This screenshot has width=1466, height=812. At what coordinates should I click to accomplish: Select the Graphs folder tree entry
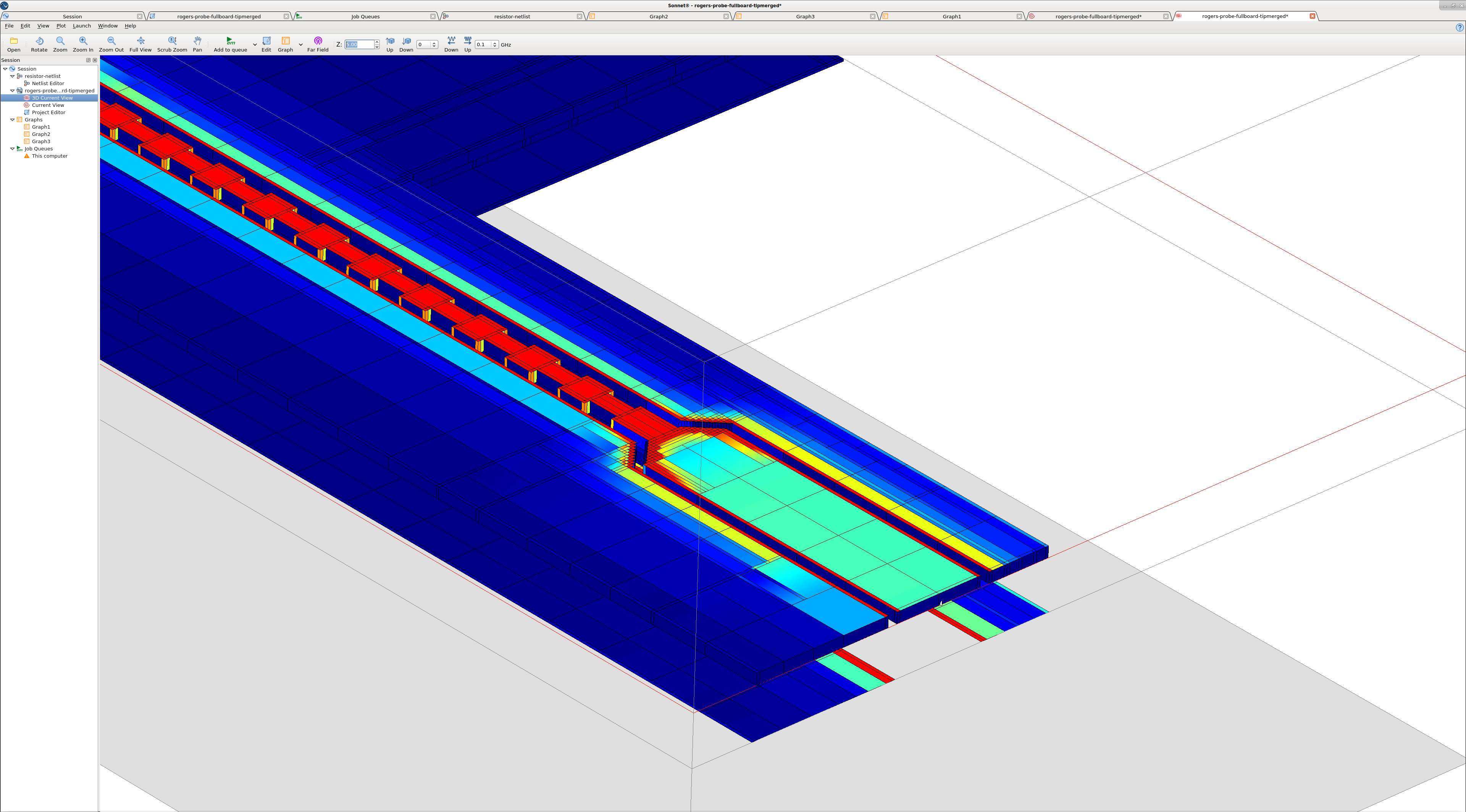click(33, 119)
